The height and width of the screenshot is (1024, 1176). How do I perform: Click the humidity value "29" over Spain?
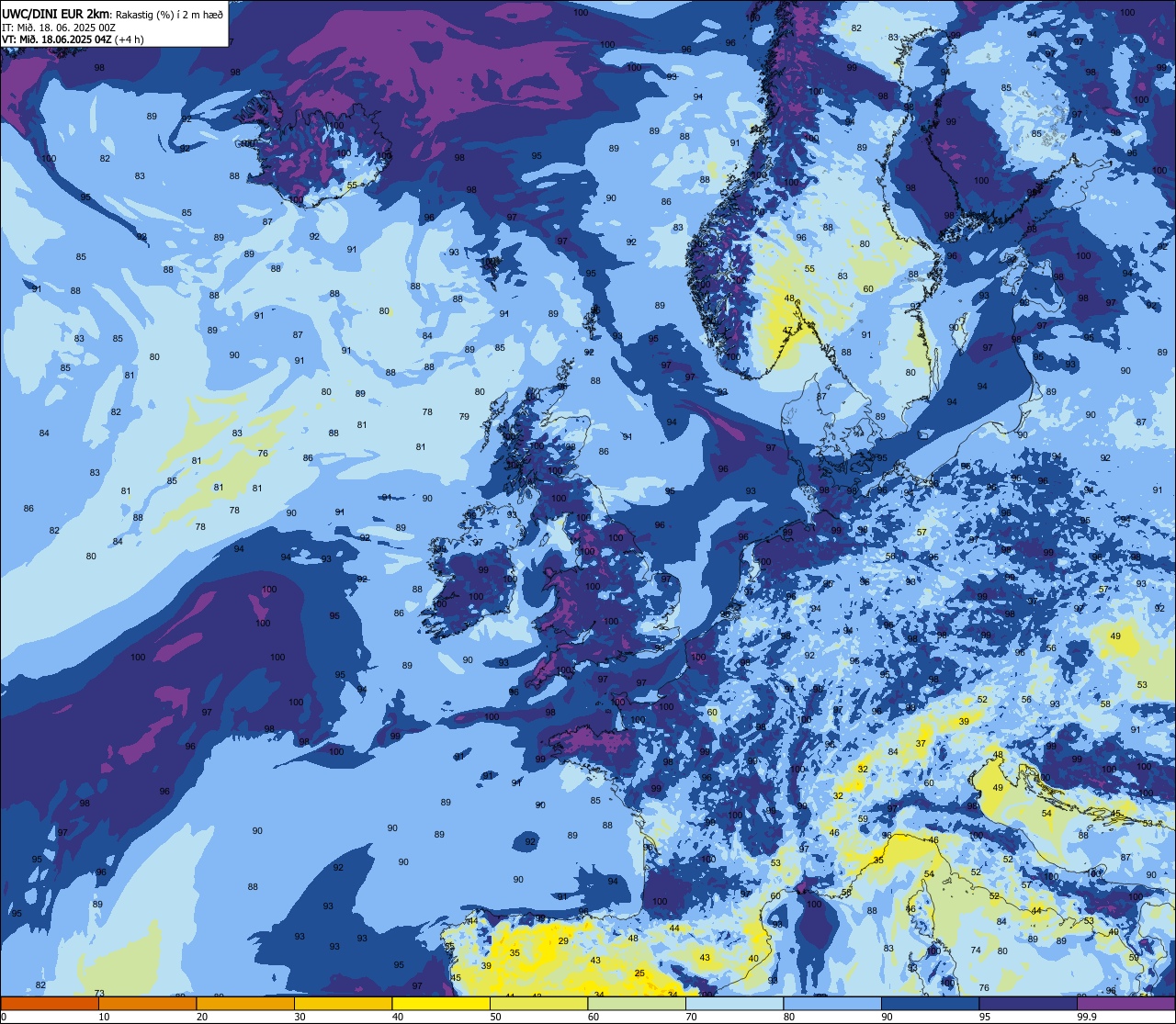point(563,941)
